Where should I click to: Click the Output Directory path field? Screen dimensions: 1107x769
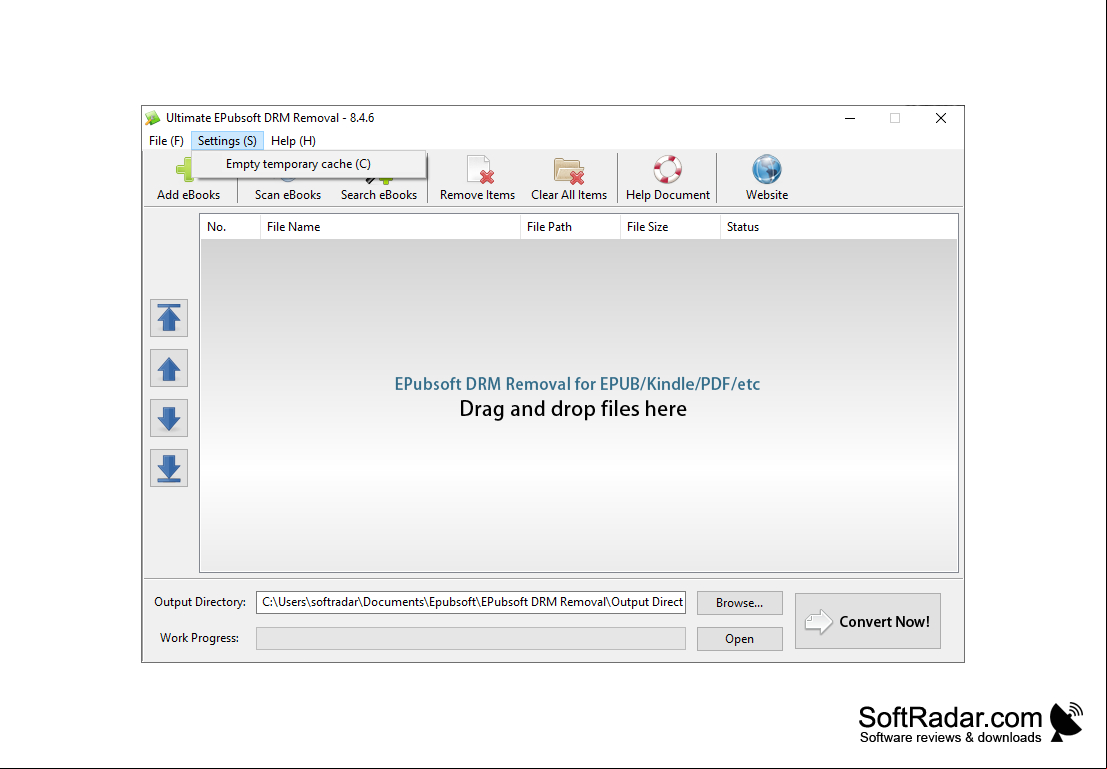click(471, 602)
